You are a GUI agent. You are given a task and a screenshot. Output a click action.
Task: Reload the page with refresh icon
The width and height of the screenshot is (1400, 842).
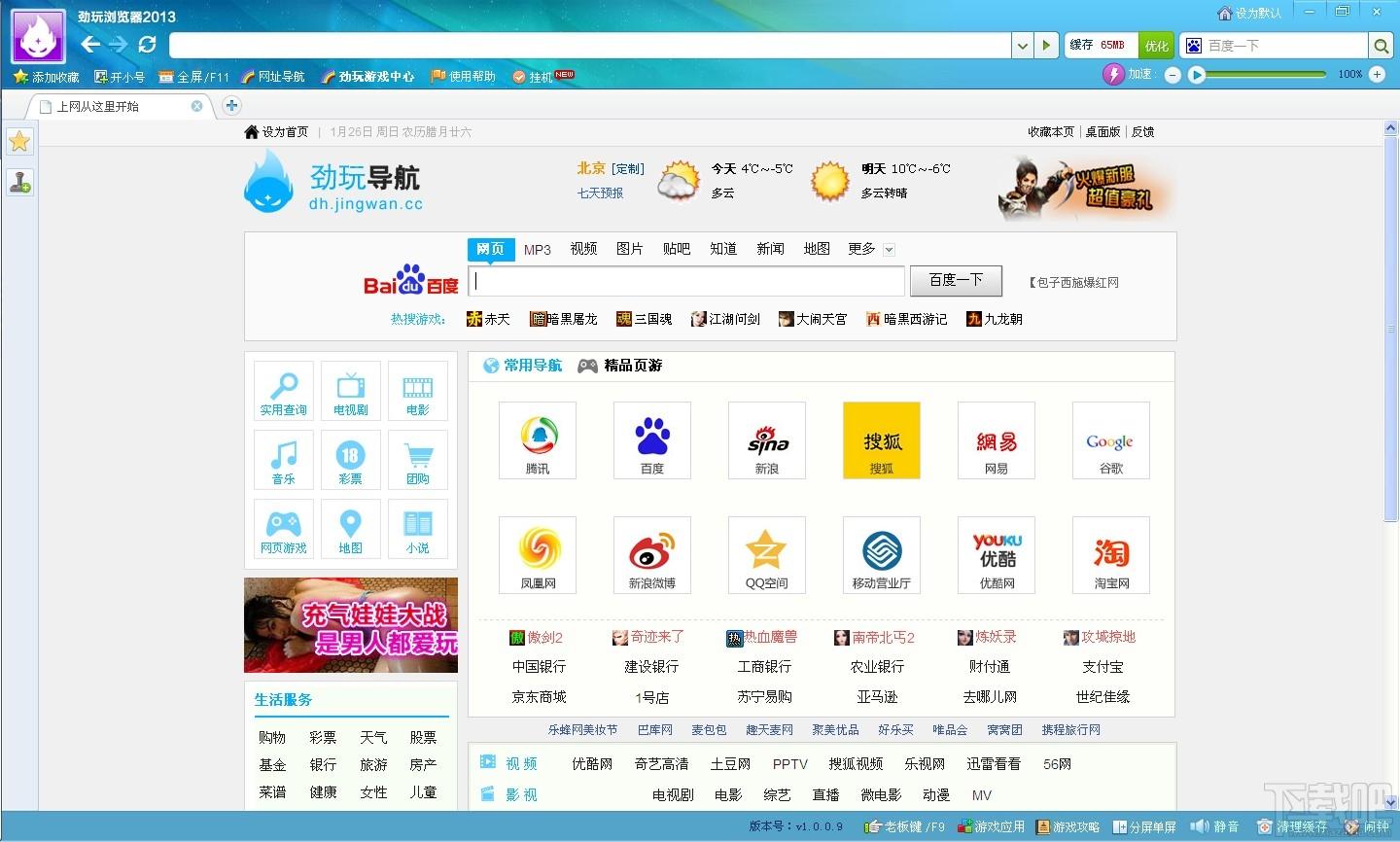[x=147, y=45]
